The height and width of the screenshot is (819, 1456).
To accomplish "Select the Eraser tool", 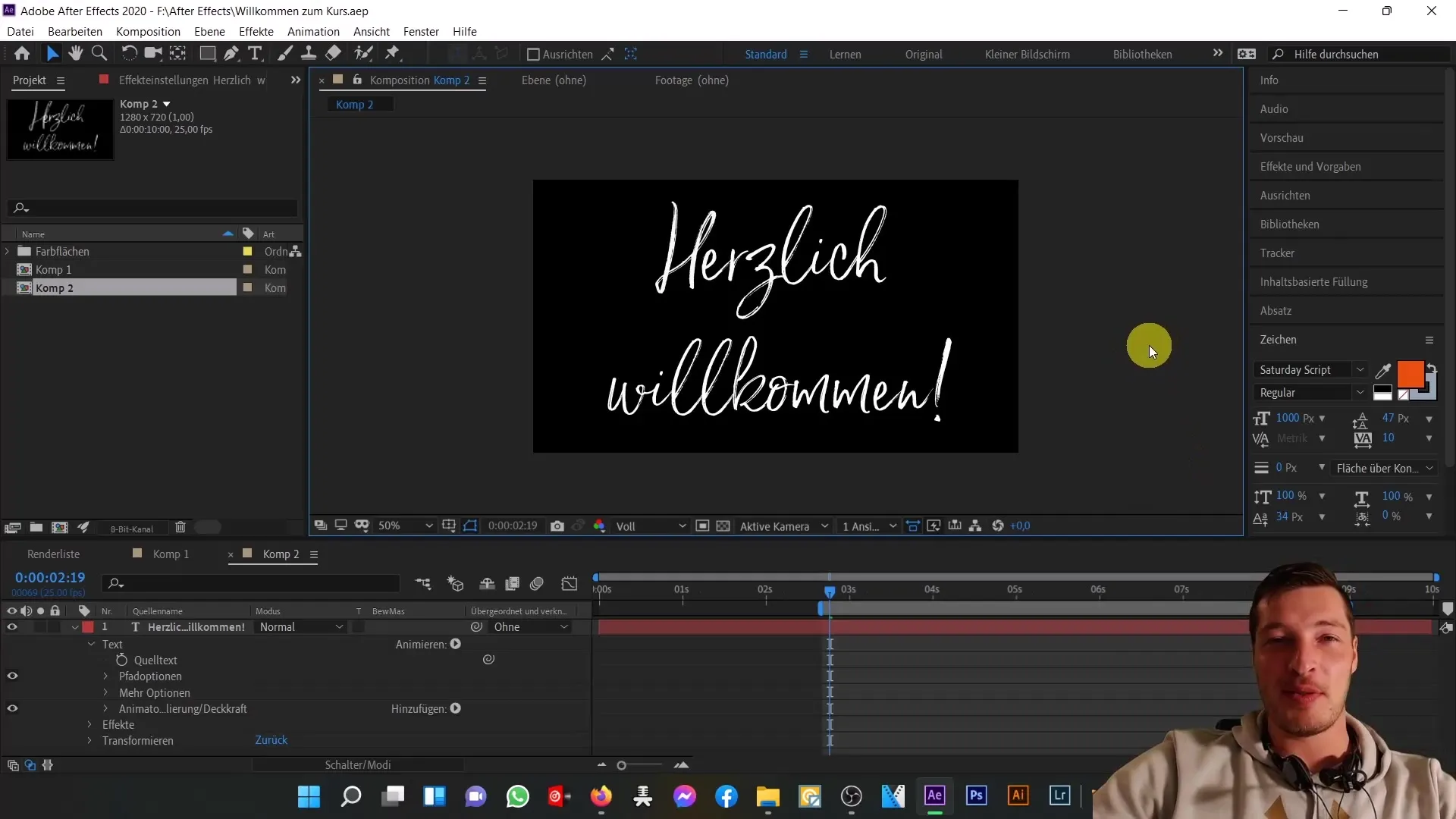I will coord(333,53).
